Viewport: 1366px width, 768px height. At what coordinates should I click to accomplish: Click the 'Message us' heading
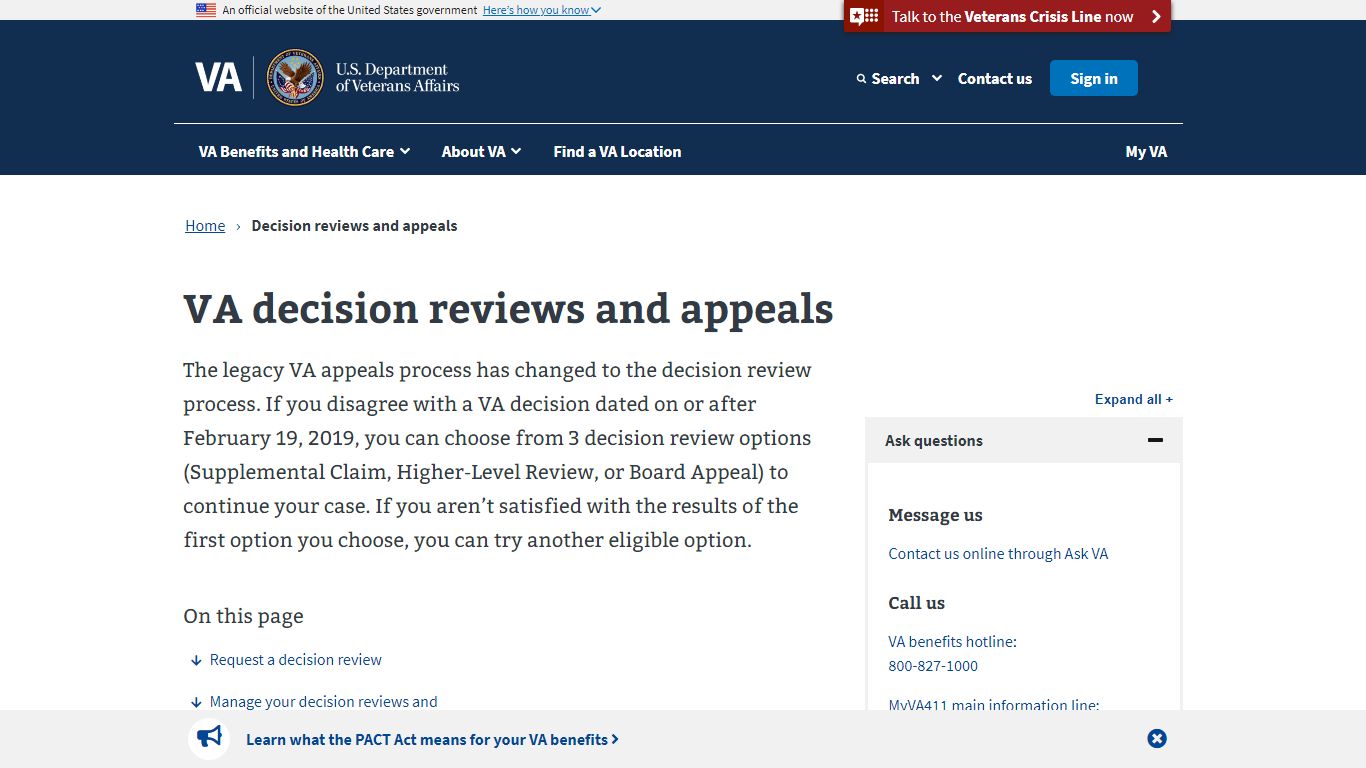(935, 515)
